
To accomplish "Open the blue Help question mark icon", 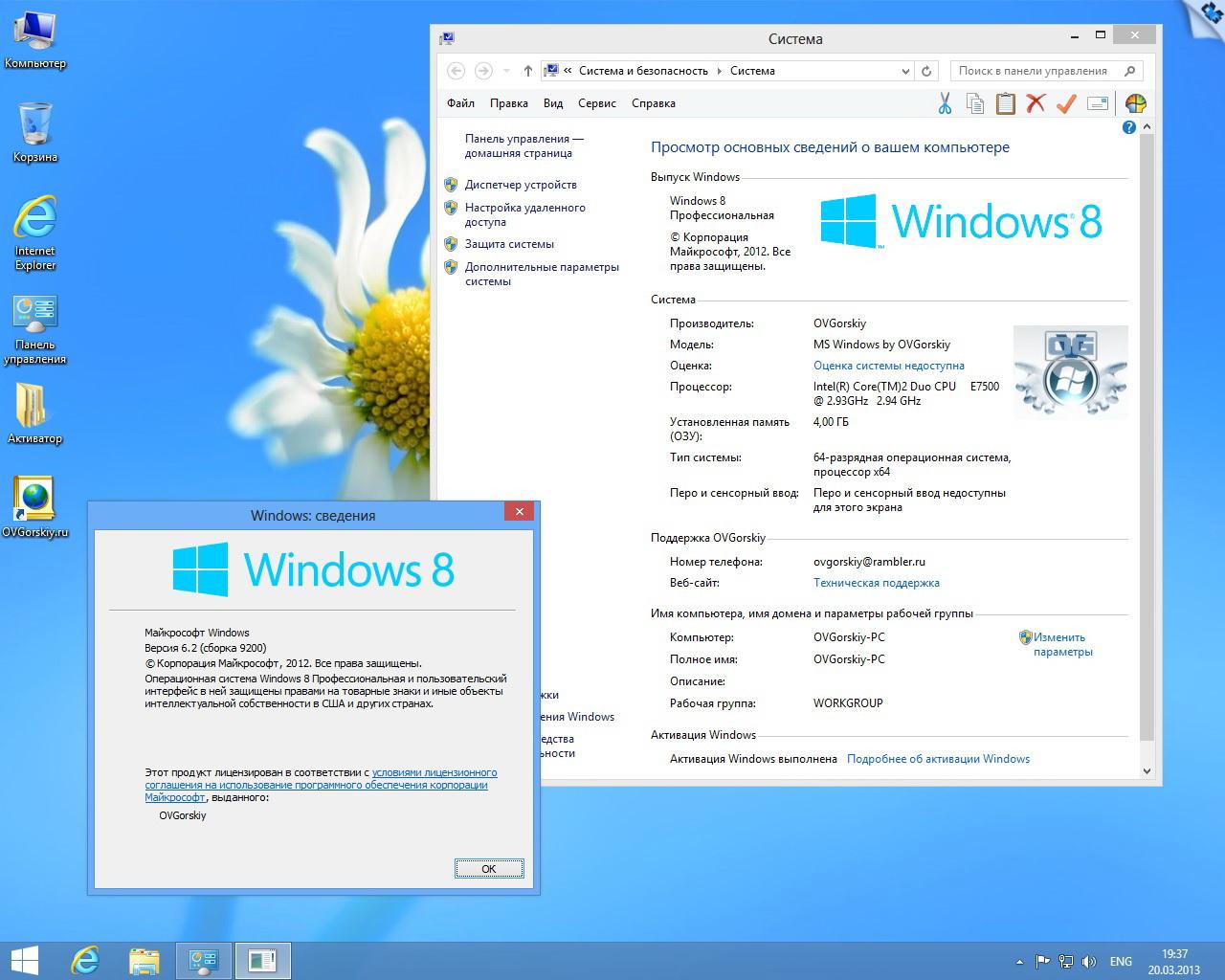I will 1129,127.
